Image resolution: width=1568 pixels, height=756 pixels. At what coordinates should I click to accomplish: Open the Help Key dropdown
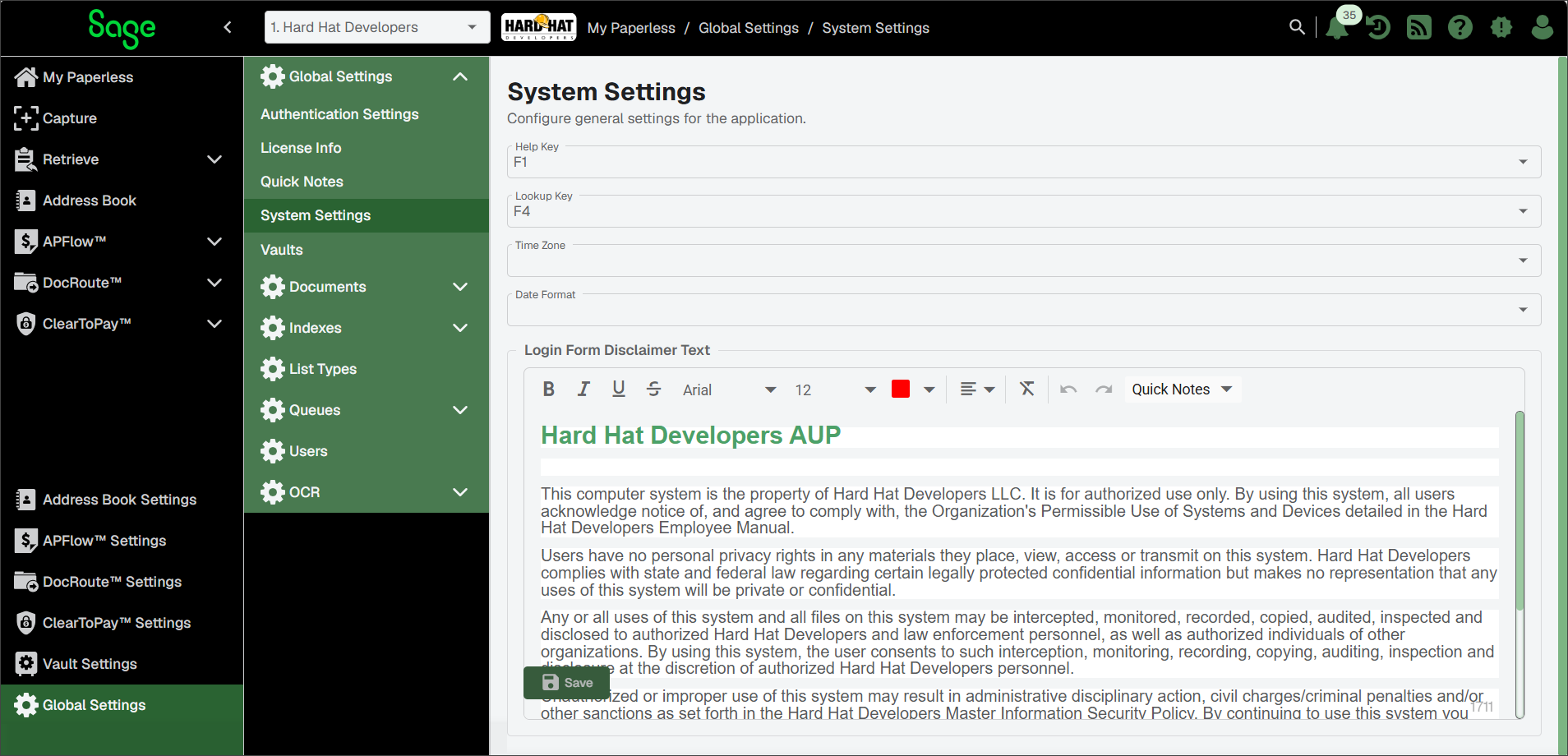tap(1023, 162)
